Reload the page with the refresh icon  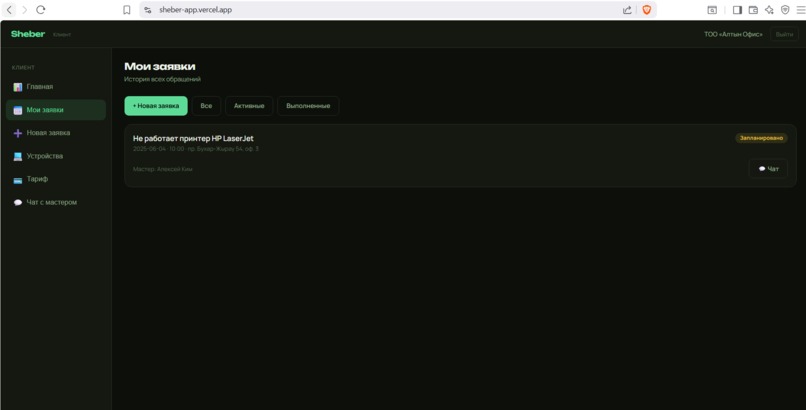coord(41,10)
